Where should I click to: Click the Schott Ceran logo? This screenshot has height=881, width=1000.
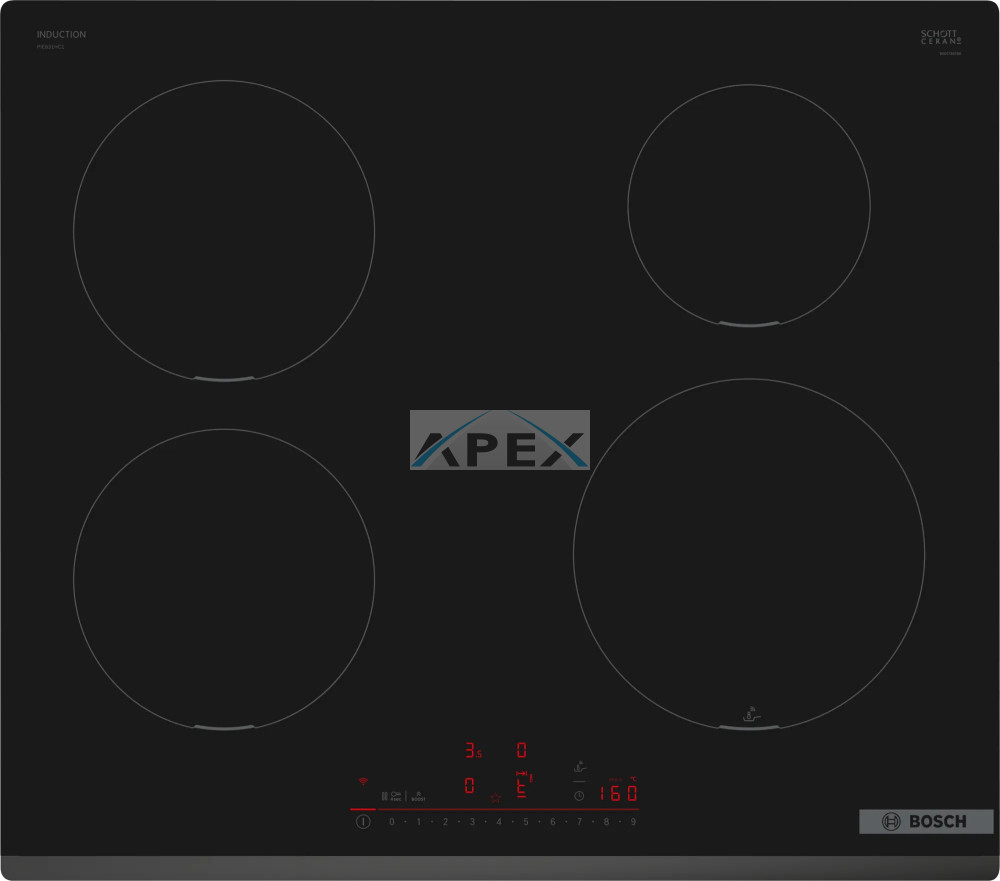(940, 37)
